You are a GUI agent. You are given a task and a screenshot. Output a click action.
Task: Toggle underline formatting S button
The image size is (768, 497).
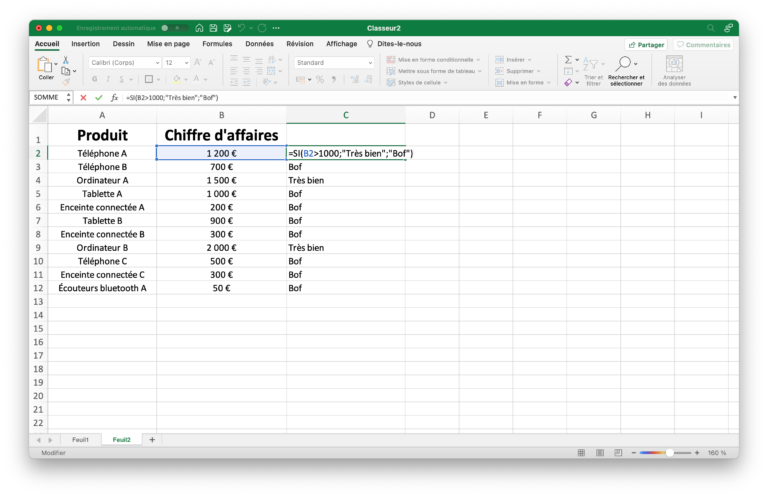[121, 79]
